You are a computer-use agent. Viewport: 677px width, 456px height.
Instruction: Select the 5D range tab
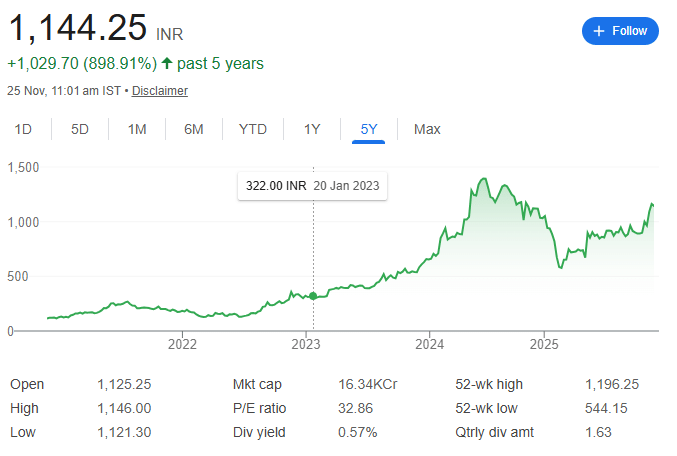[x=80, y=129]
